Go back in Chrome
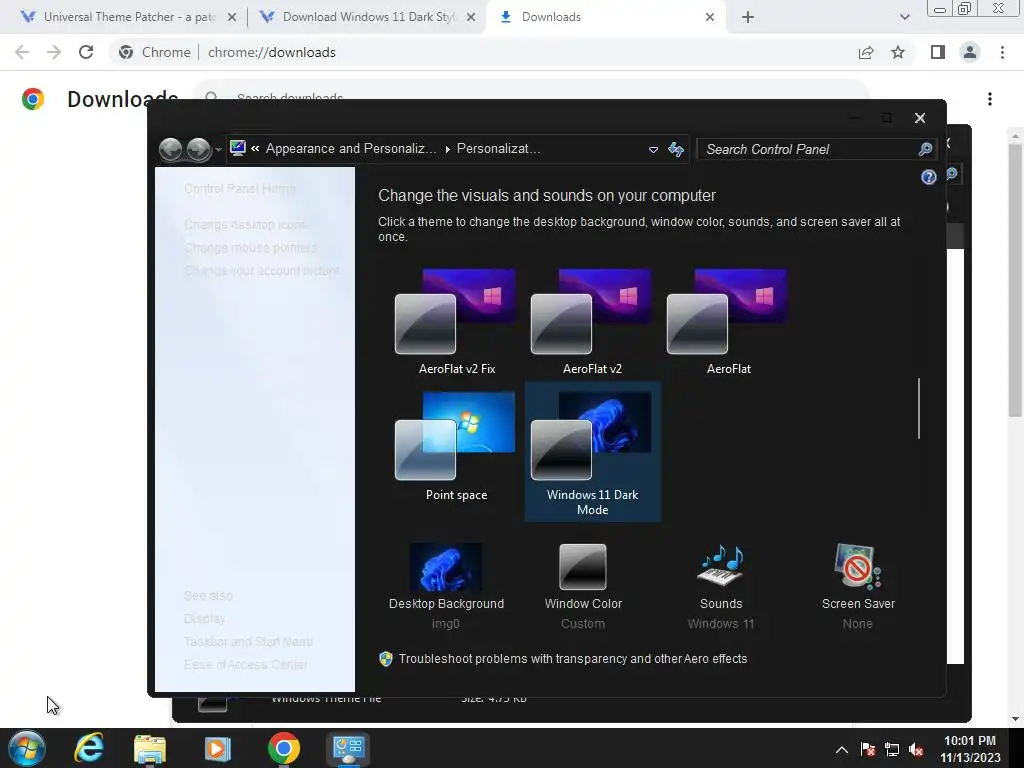 coord(22,52)
